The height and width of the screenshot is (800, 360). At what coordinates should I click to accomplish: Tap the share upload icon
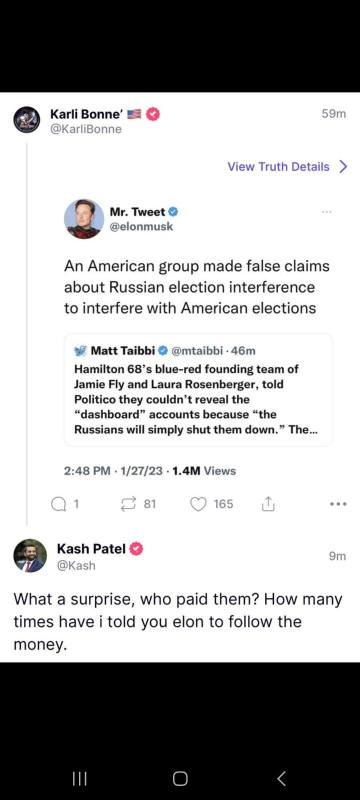click(x=268, y=505)
